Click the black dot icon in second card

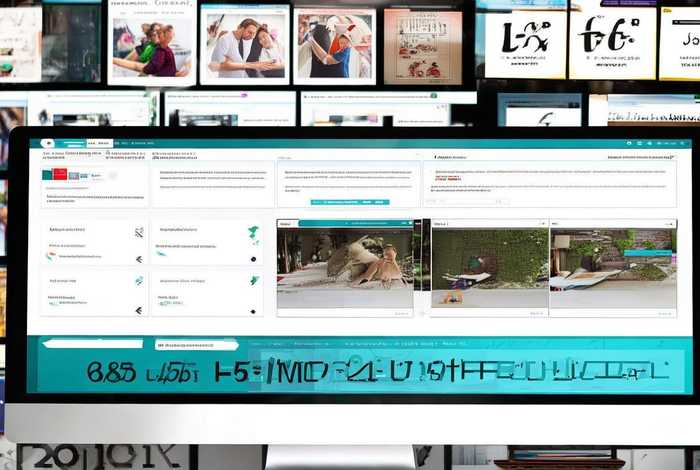253,257
